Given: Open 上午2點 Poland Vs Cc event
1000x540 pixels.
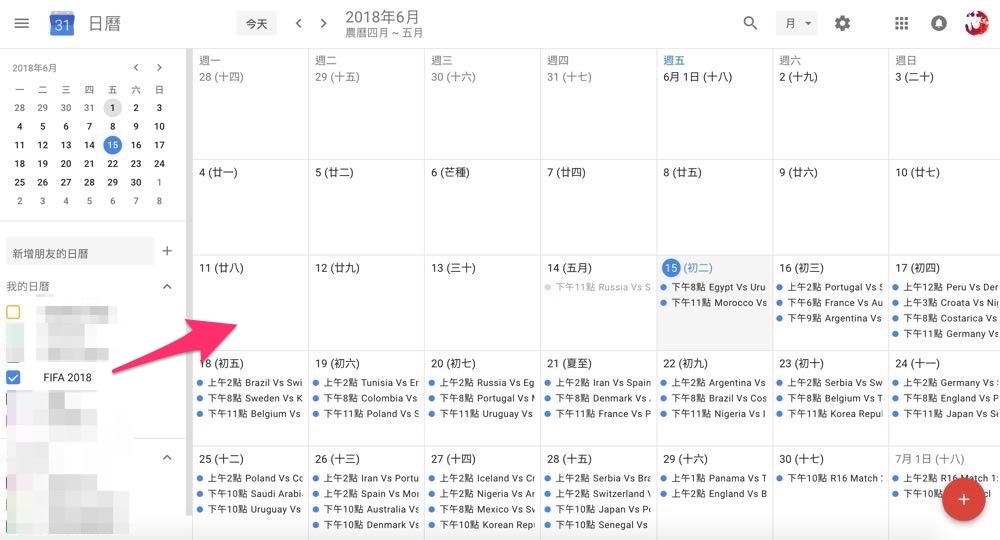Looking at the screenshot, I should (249, 478).
